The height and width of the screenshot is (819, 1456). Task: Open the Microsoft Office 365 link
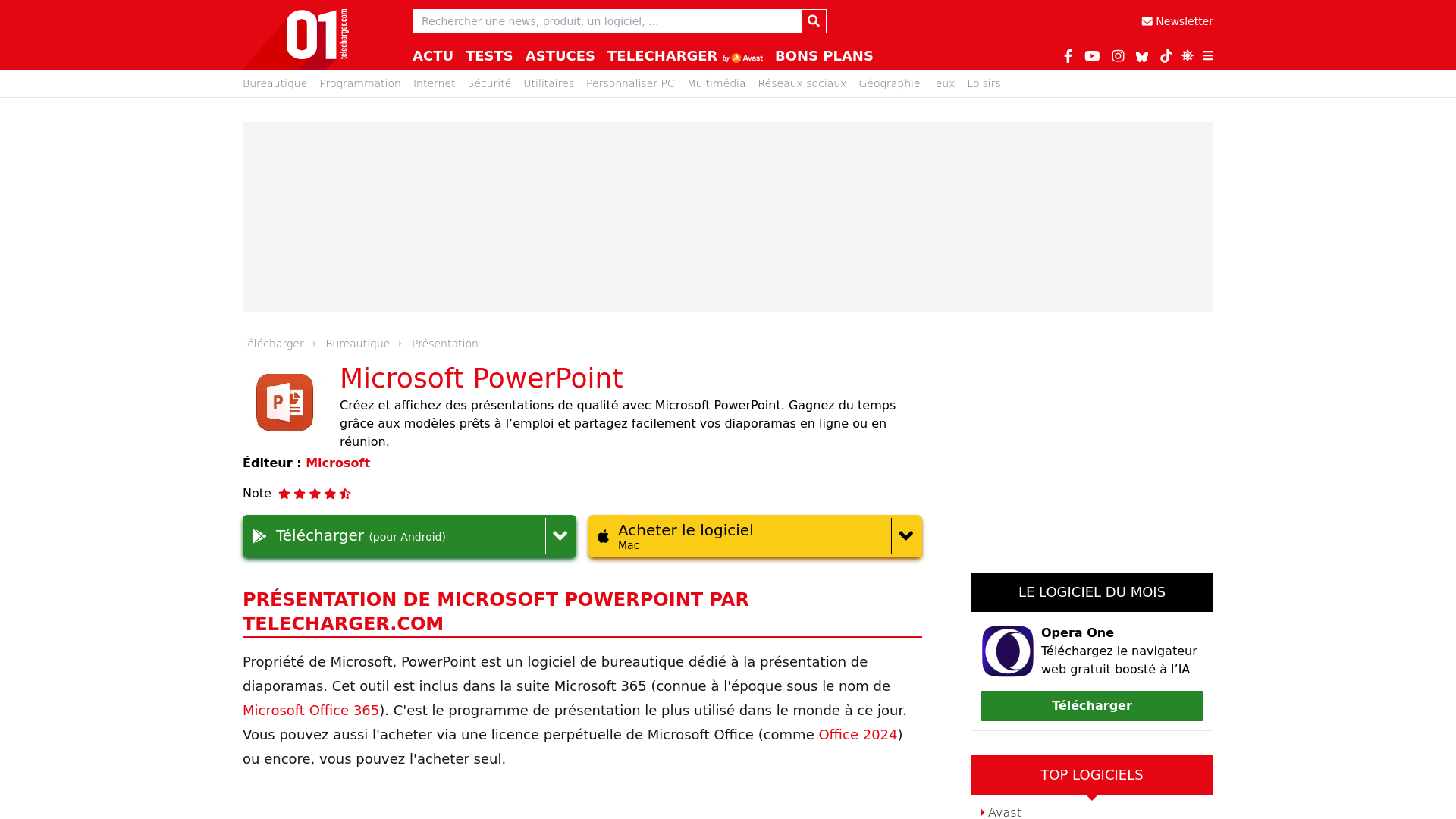point(311,711)
